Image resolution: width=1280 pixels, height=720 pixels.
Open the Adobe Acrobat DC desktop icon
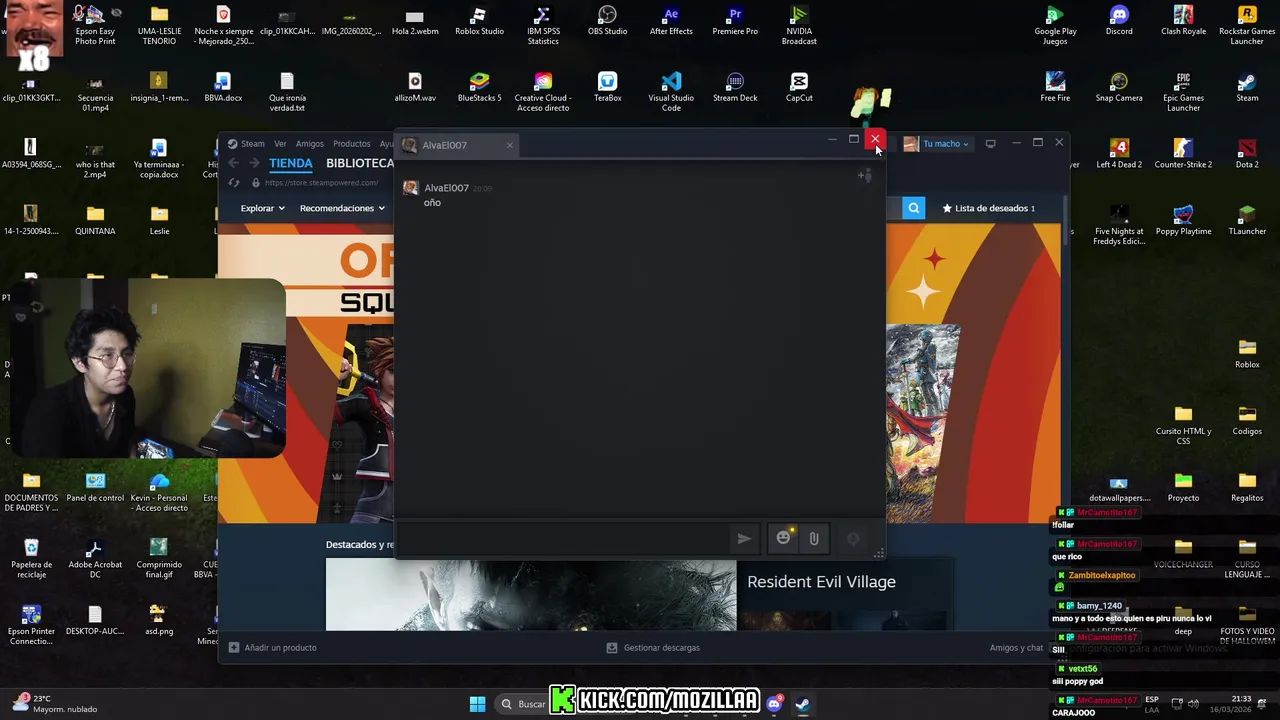pyautogui.click(x=95, y=559)
